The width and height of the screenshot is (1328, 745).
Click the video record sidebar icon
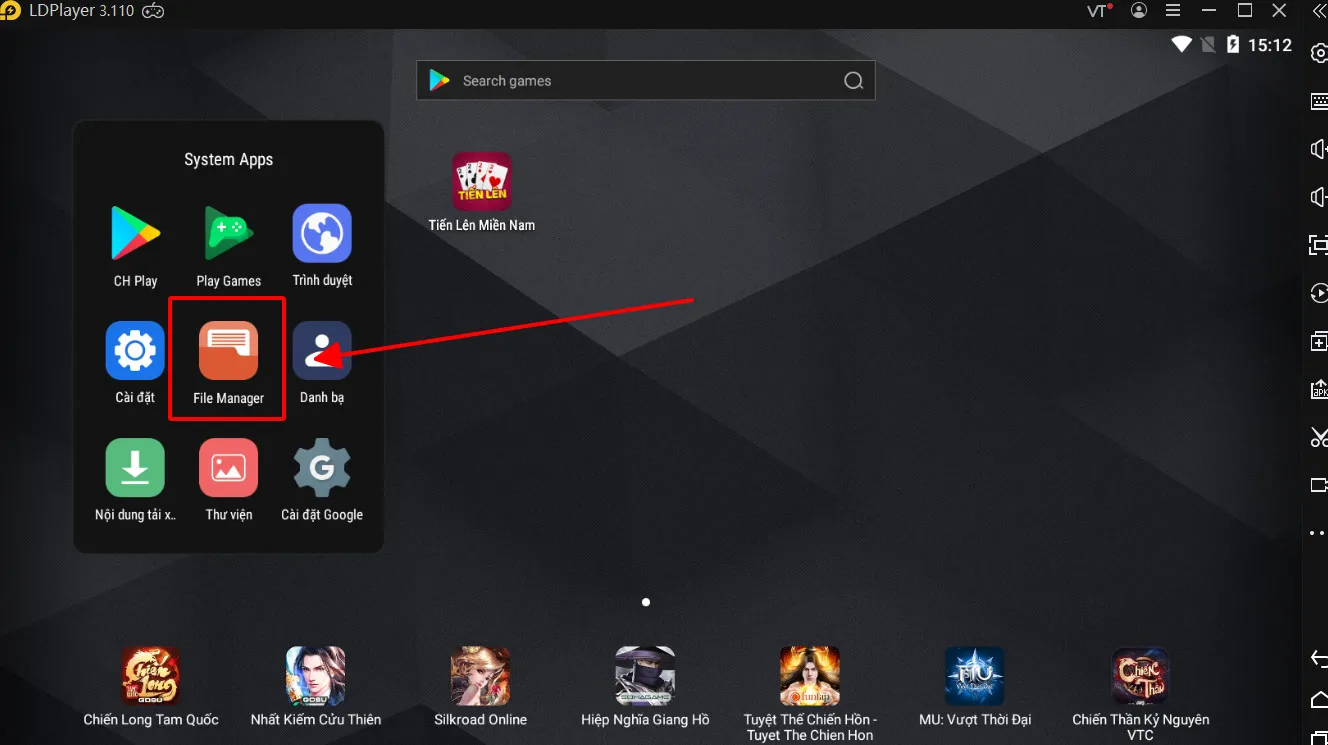coord(1319,485)
